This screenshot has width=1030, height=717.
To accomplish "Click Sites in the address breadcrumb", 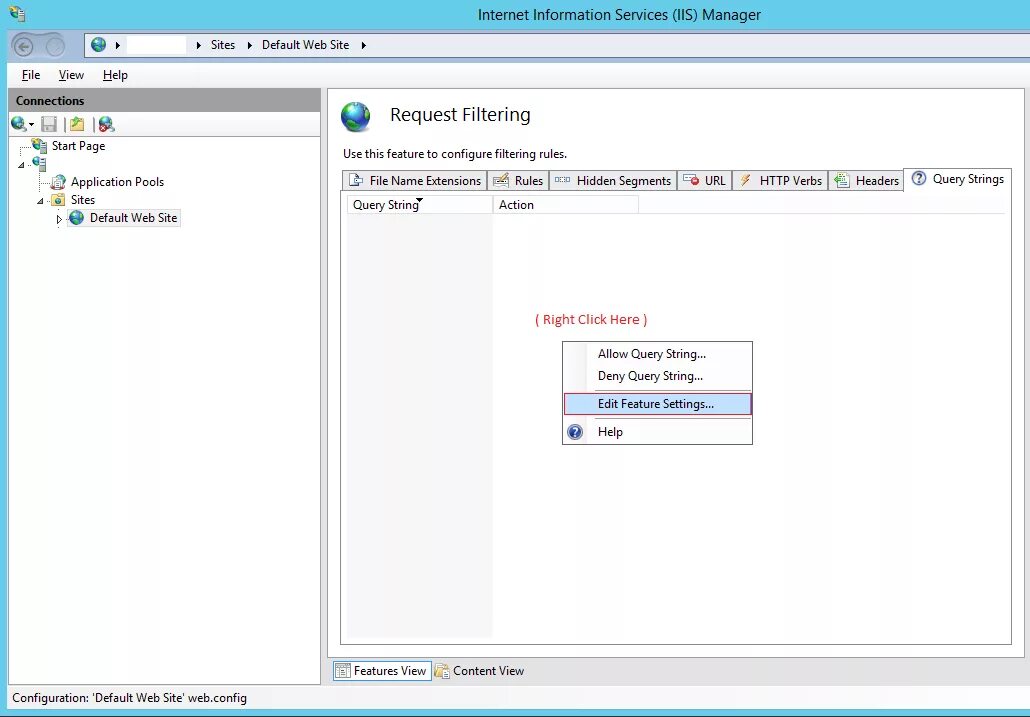I will 223,45.
